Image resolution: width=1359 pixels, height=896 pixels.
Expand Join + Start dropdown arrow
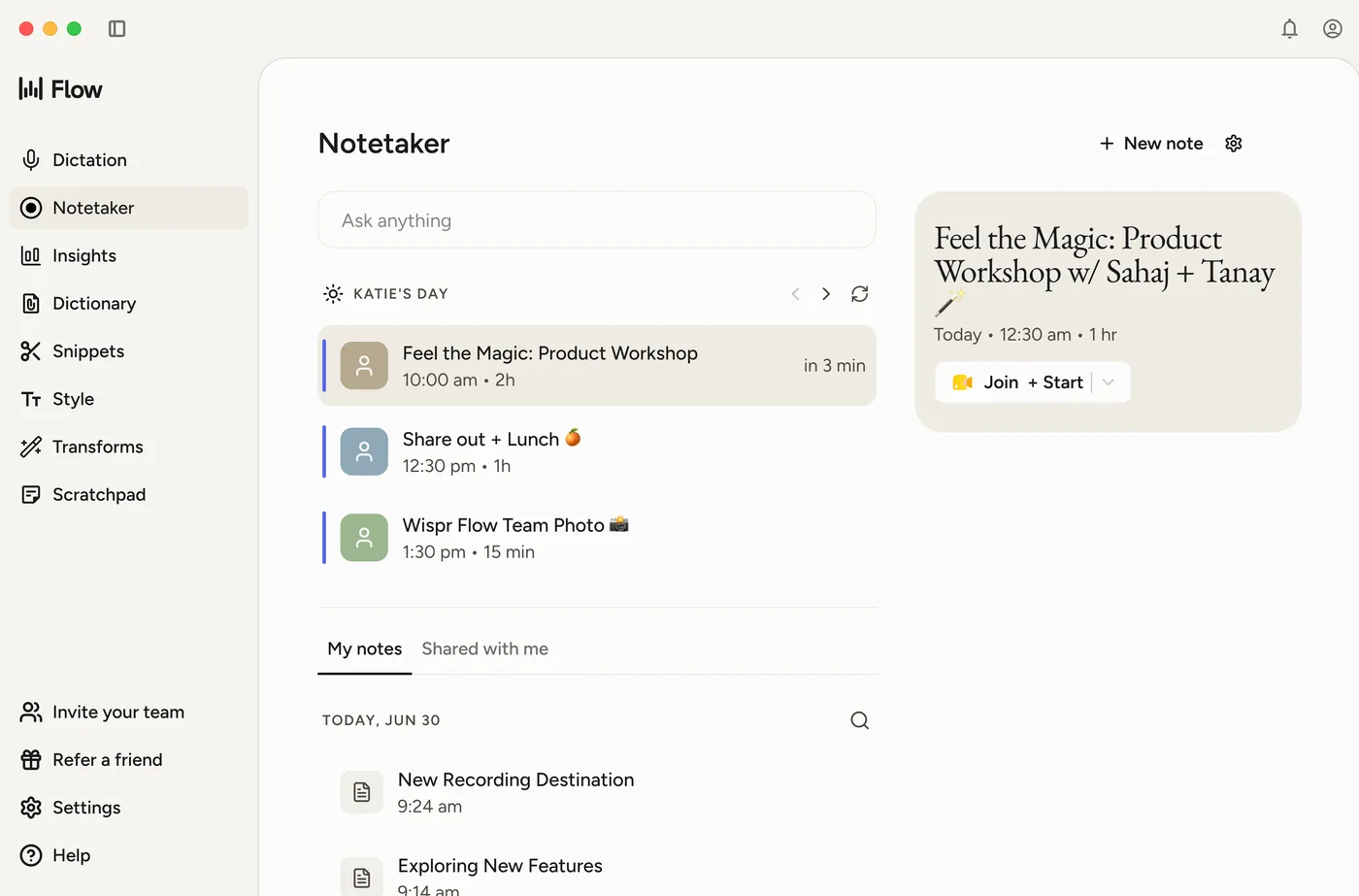coord(1109,382)
